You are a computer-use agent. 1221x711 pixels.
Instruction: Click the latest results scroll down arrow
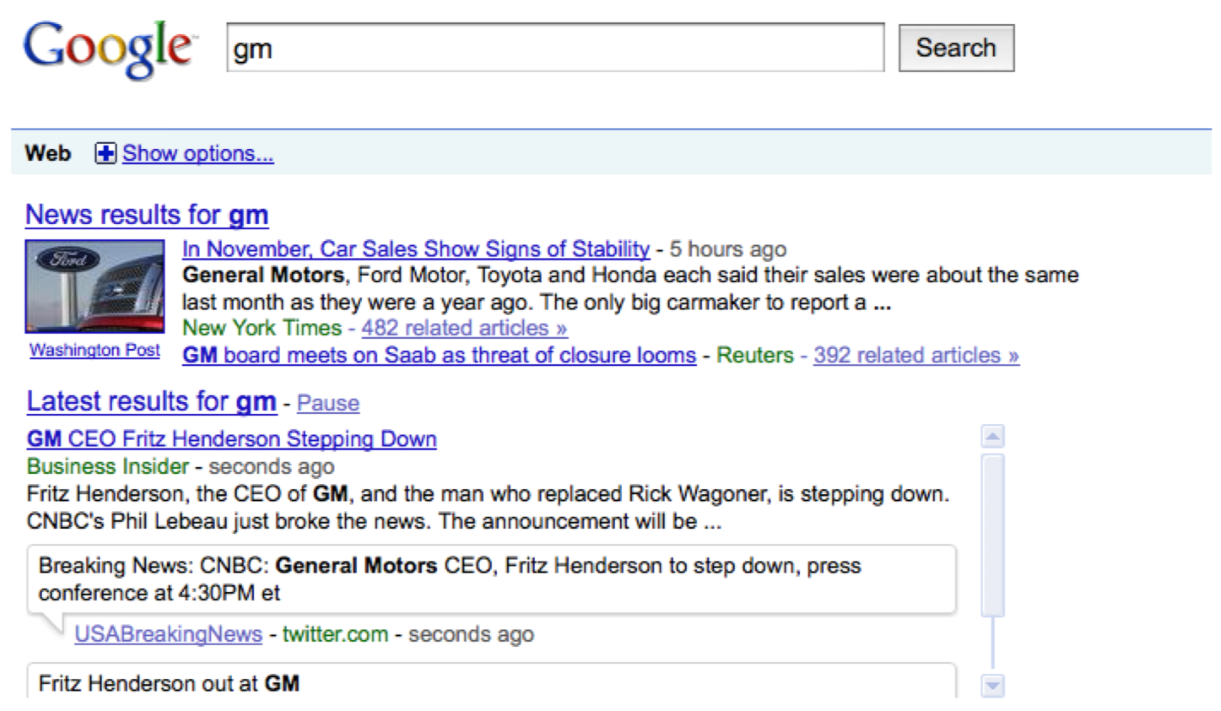tap(993, 685)
